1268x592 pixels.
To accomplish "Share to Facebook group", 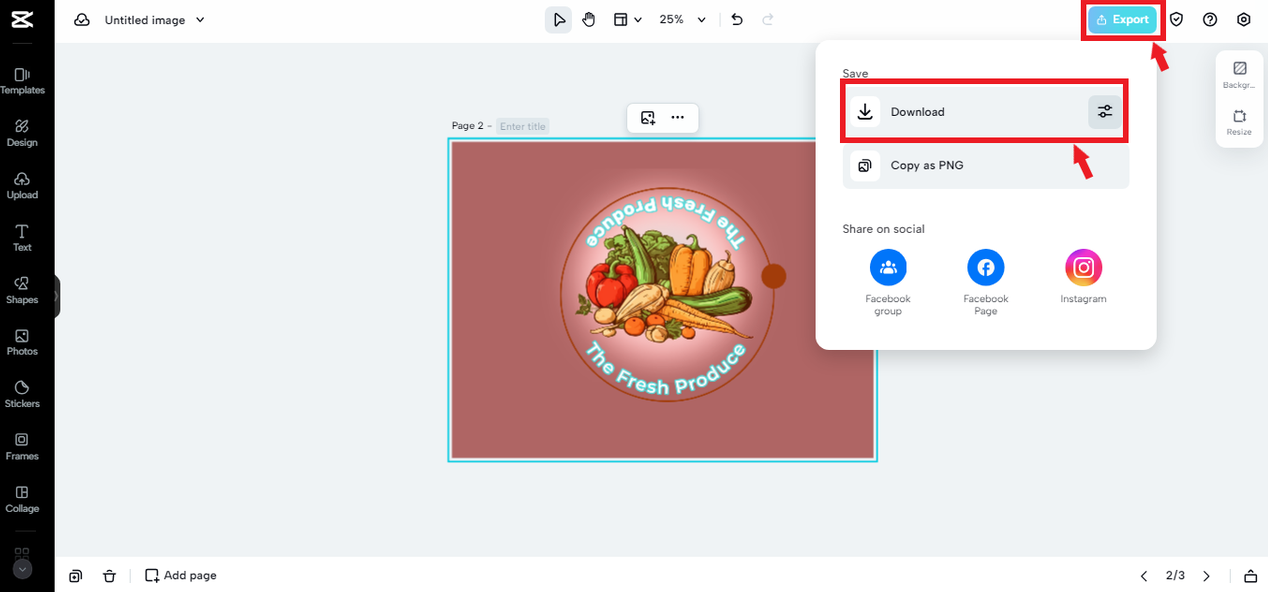I will [888, 282].
